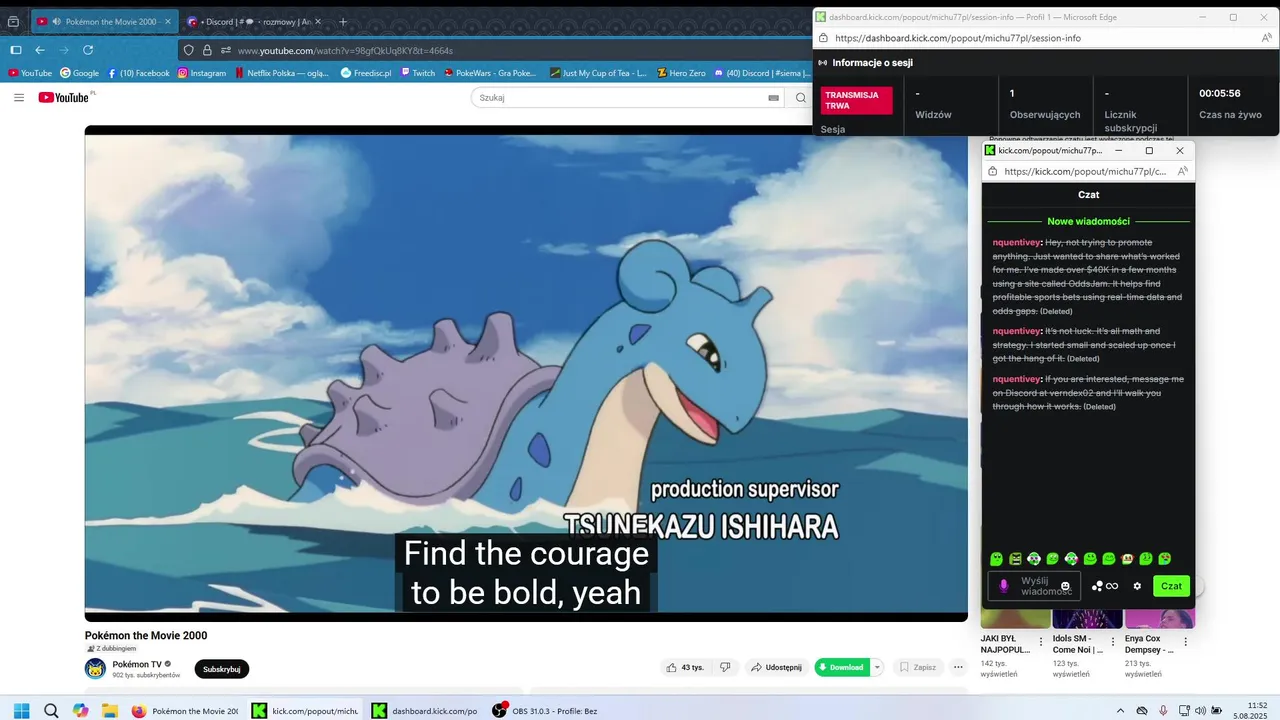Insert the last green Kick emote
The height and width of the screenshot is (720, 1280).
[1165, 559]
